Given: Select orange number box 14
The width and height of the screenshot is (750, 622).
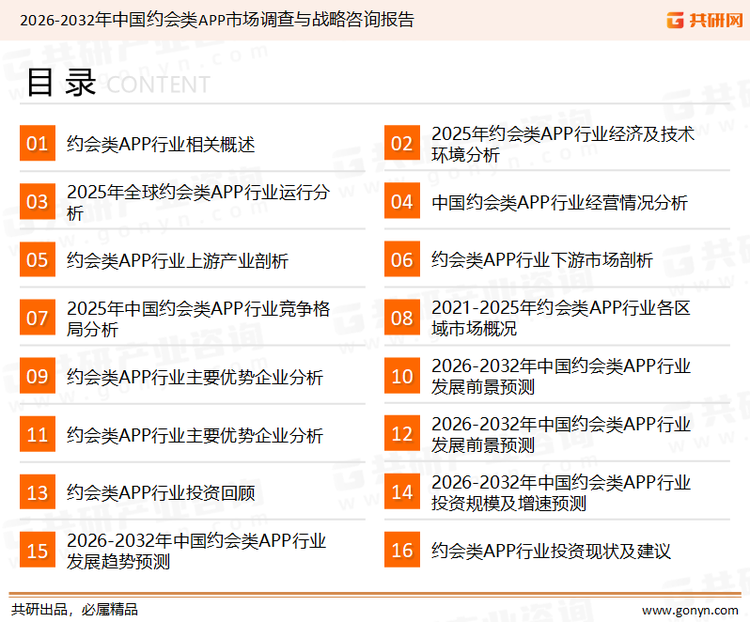Looking at the screenshot, I should coord(402,492).
